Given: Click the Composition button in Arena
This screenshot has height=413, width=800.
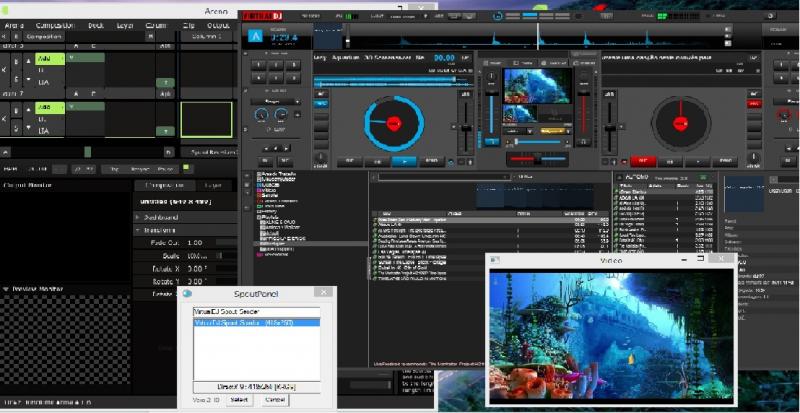Looking at the screenshot, I should (43, 37).
